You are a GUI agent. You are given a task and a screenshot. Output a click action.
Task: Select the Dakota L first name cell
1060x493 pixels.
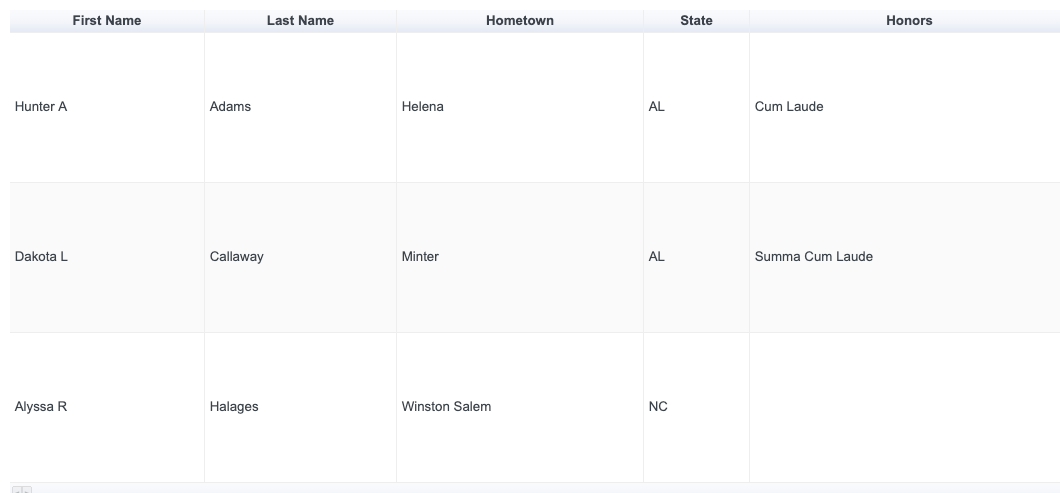[x=41, y=257]
